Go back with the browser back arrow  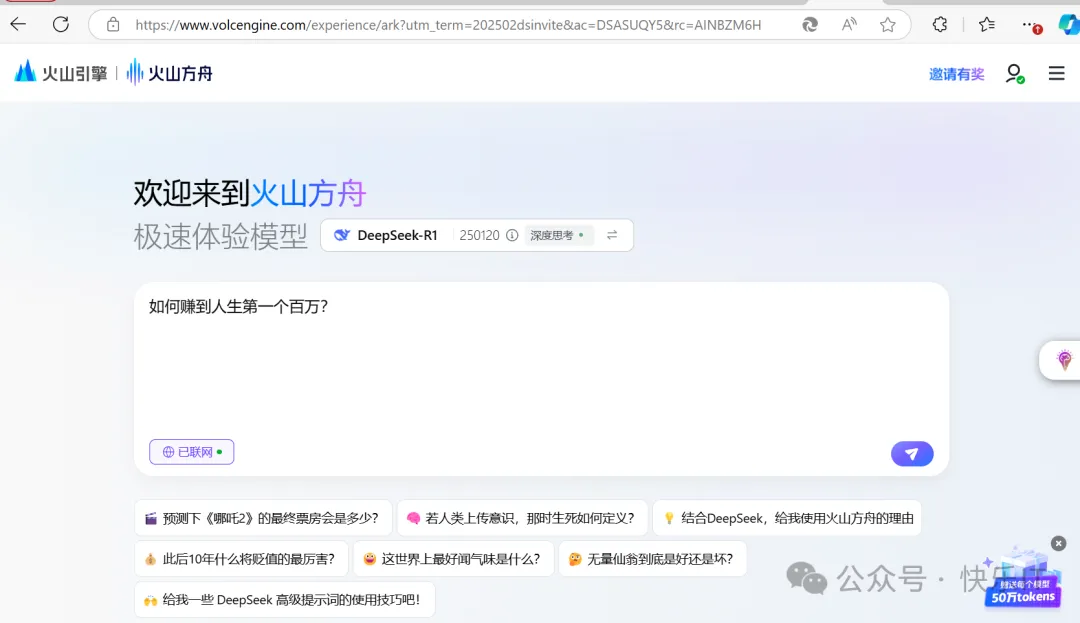click(x=19, y=25)
